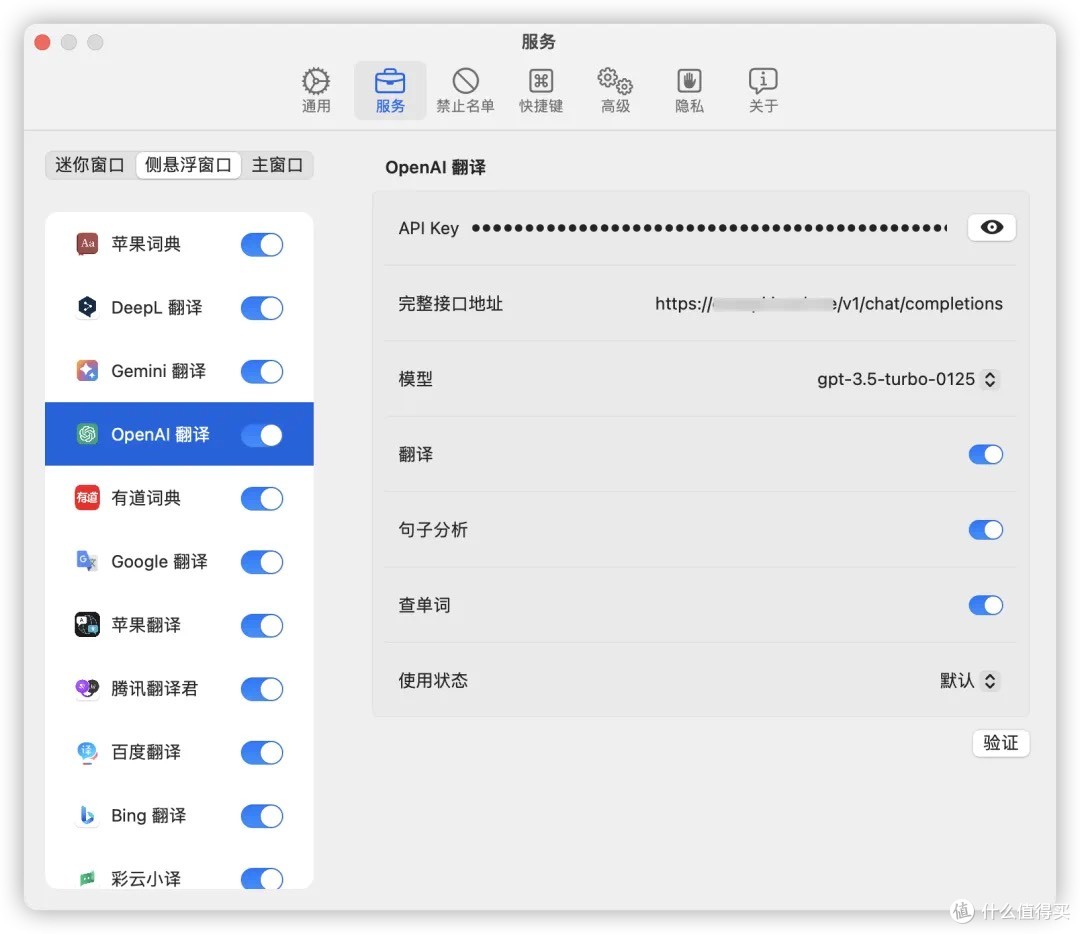Select the Gemini 翻译 service icon
1080x934 pixels.
[88, 371]
